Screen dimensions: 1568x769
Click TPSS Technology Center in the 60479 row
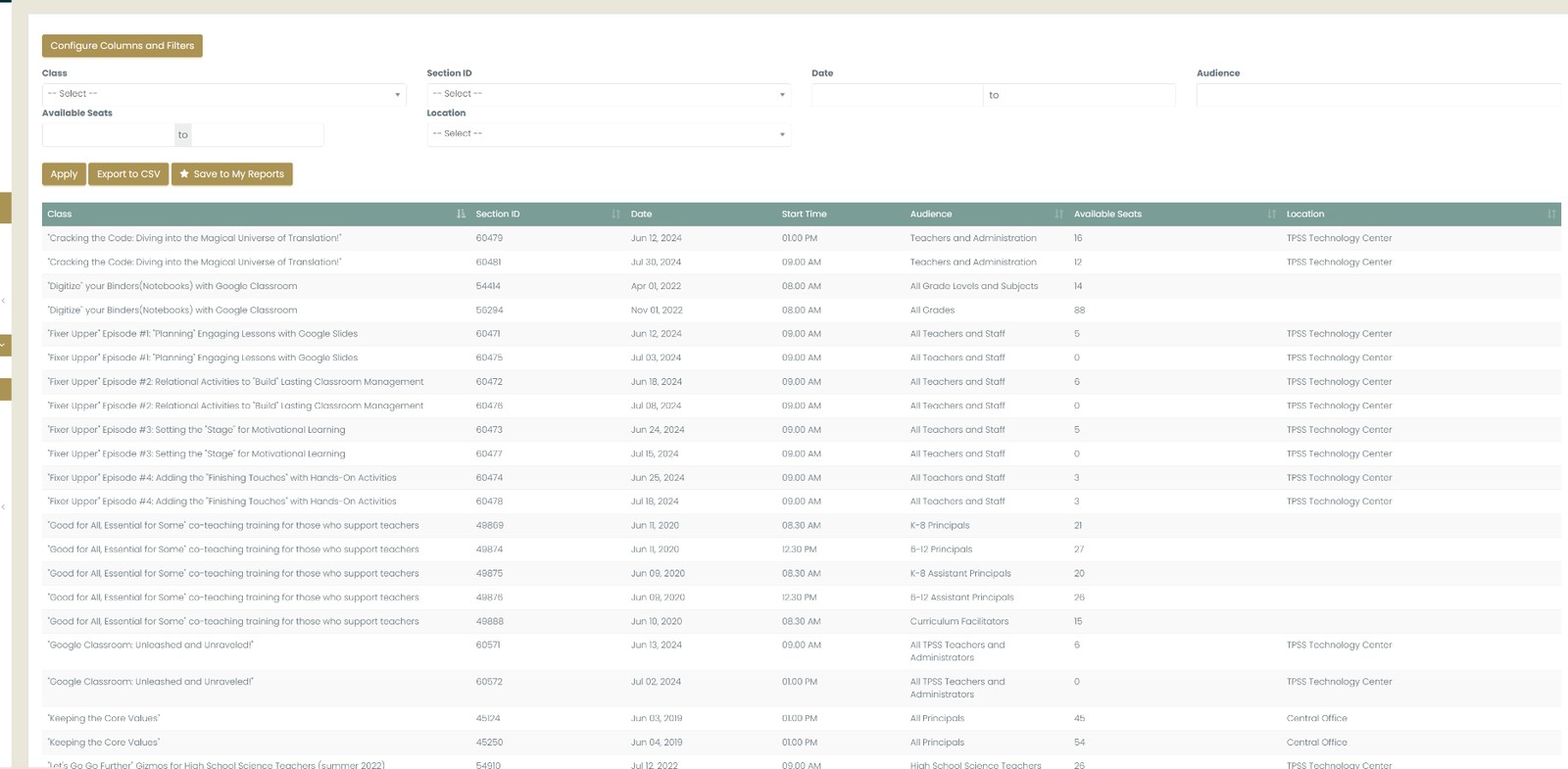point(1339,238)
